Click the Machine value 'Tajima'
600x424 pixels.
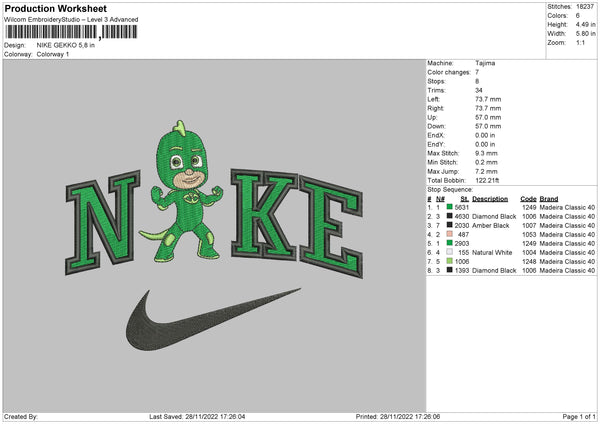point(485,63)
